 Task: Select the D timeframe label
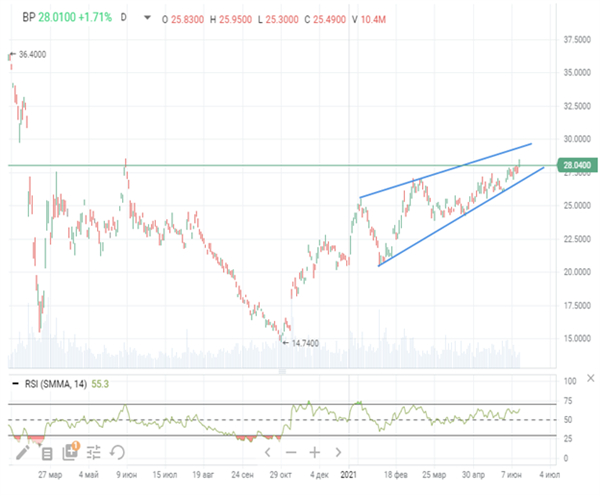(x=123, y=17)
